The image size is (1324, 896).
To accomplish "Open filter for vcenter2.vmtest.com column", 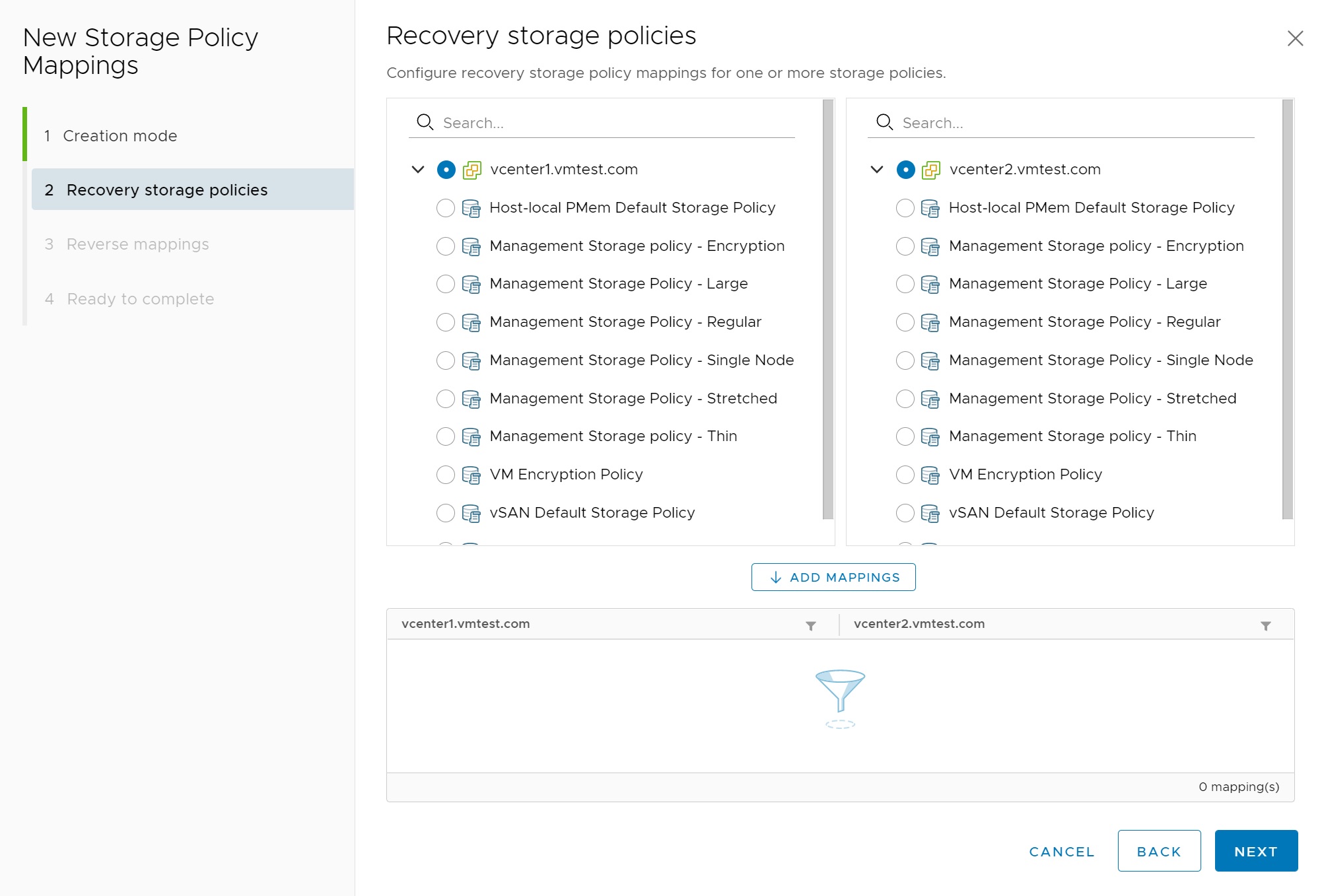I will pyautogui.click(x=1266, y=626).
